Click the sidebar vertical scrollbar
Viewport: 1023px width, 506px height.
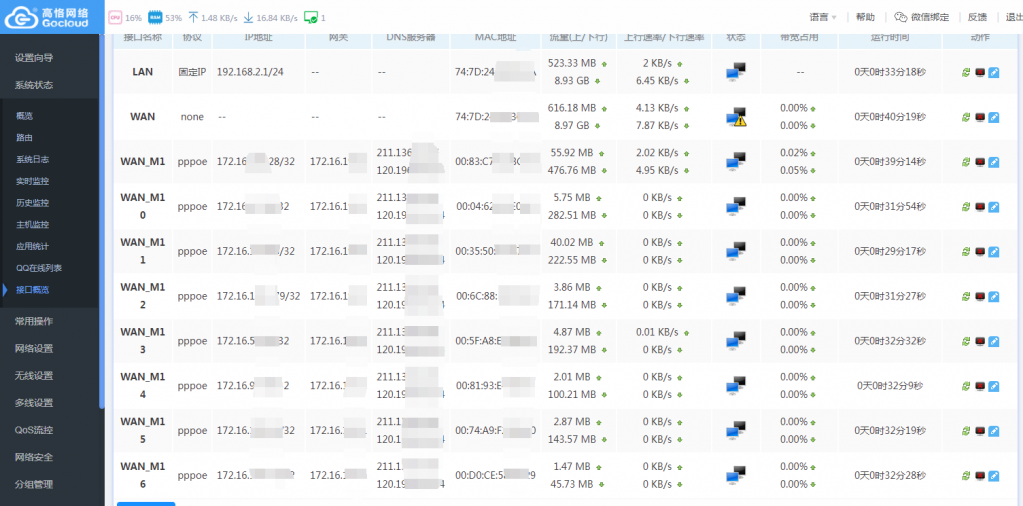[x=101, y=222]
